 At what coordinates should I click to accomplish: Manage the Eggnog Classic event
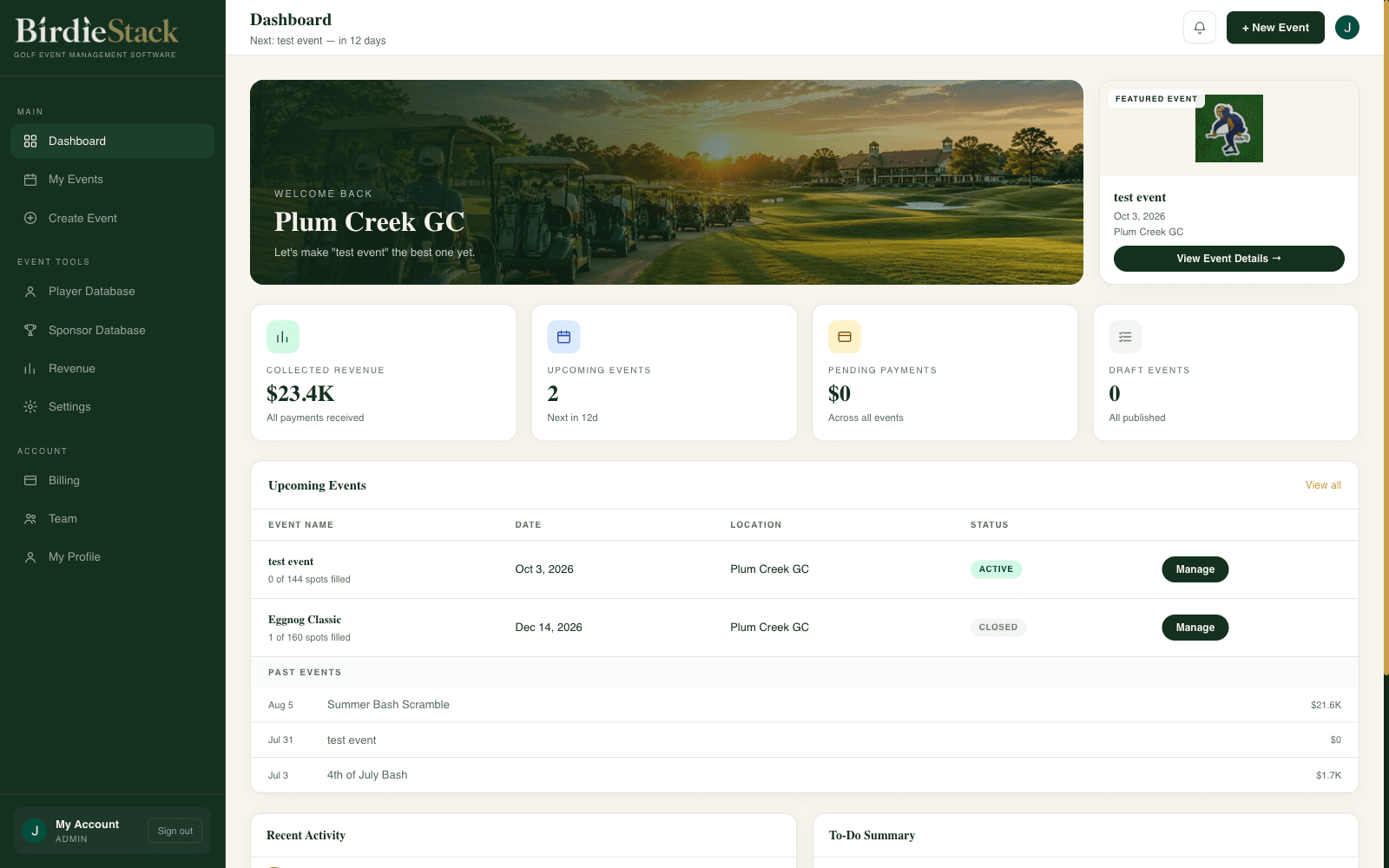pyautogui.click(x=1195, y=628)
